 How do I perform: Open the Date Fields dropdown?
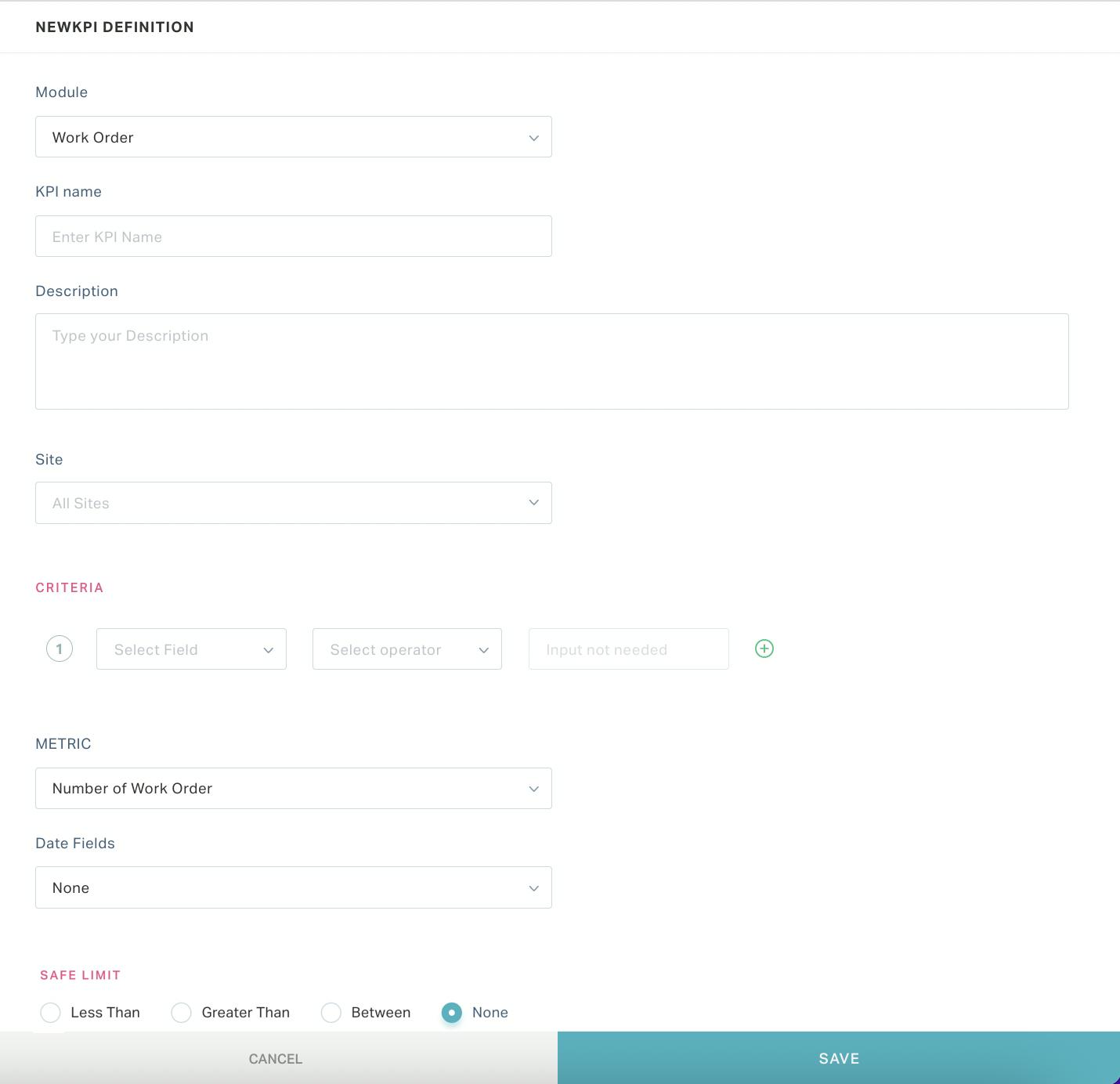(294, 887)
